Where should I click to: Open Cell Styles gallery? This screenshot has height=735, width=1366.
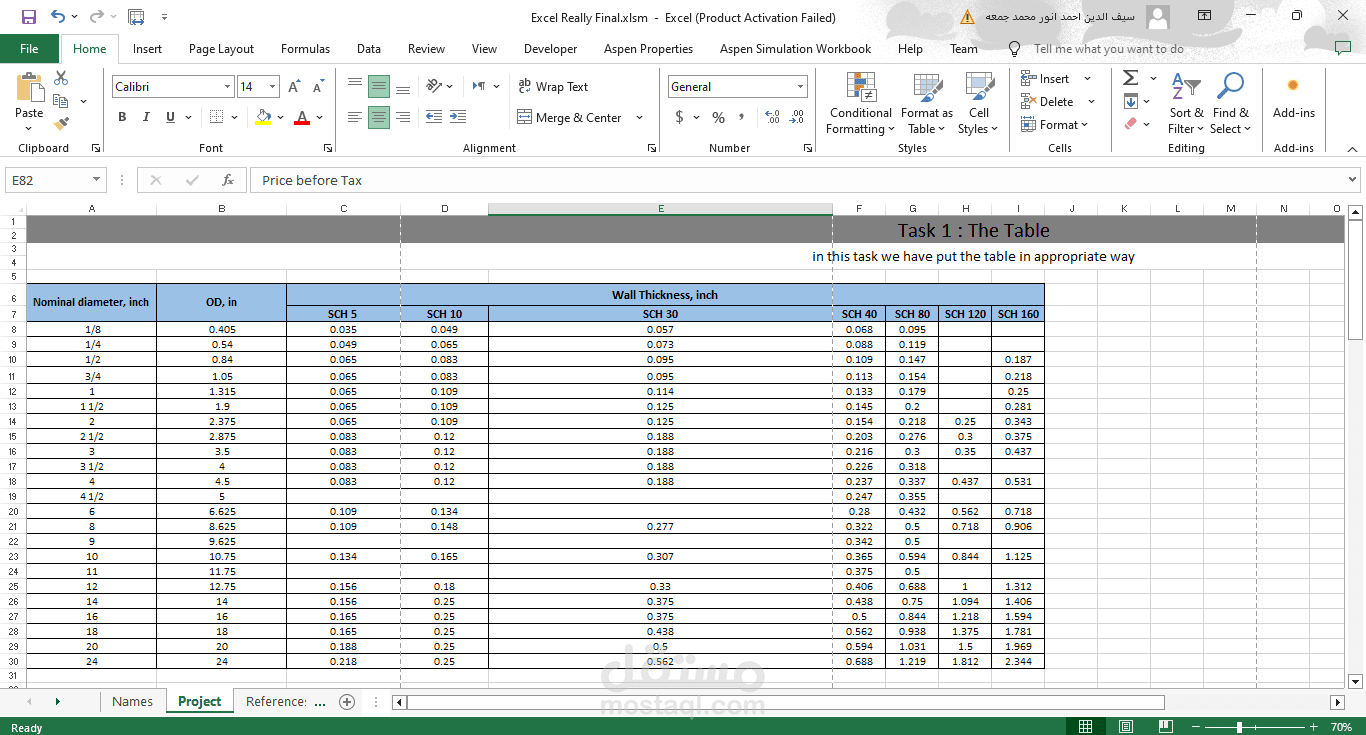coord(978,103)
